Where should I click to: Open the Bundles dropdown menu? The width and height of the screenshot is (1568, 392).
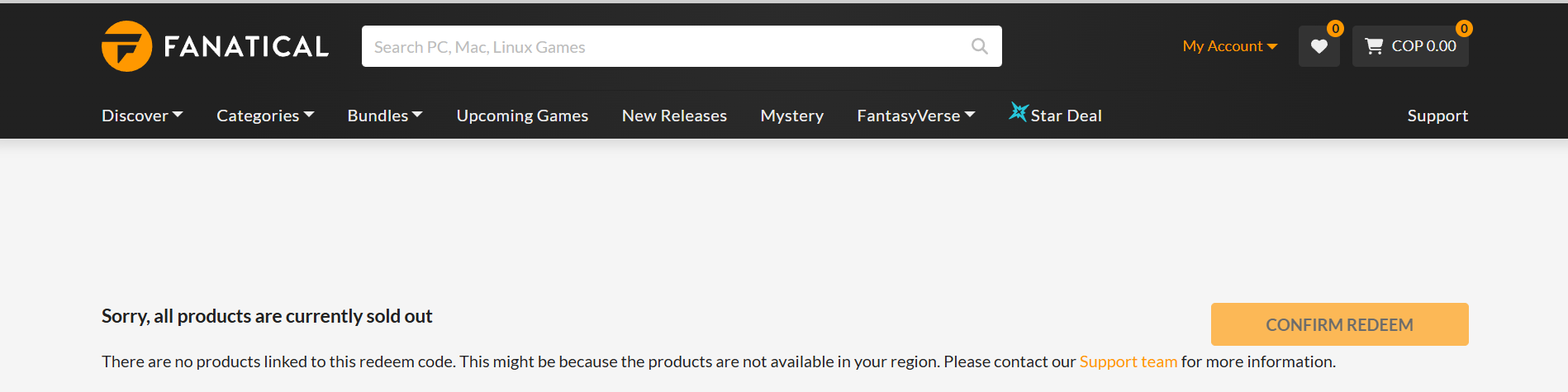385,116
